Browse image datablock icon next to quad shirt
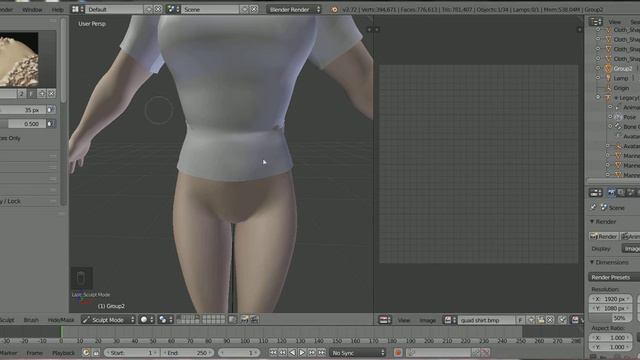Image resolution: width=640 pixels, height=360 pixels. [x=450, y=320]
